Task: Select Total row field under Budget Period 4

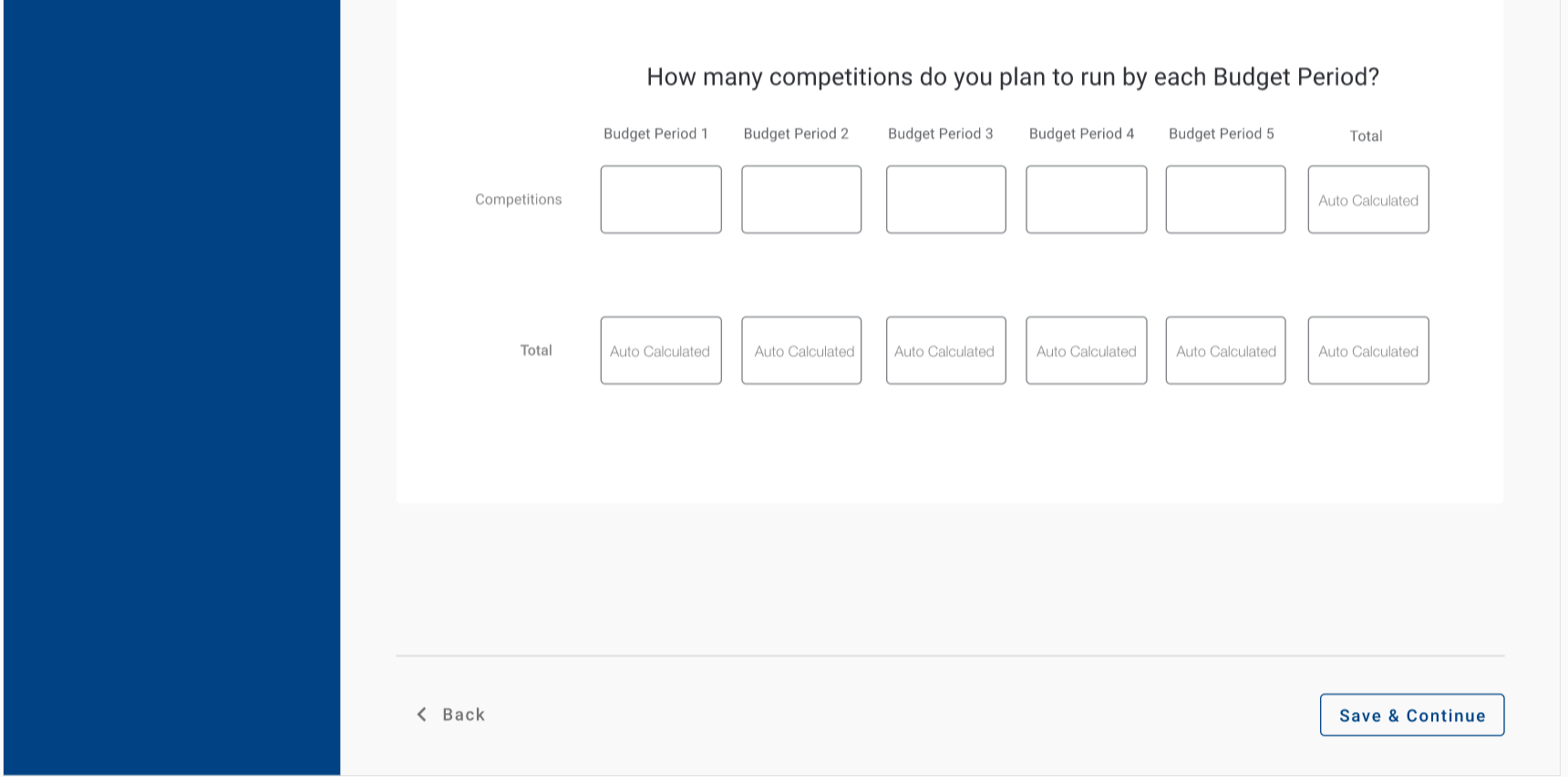Action: tap(1086, 351)
